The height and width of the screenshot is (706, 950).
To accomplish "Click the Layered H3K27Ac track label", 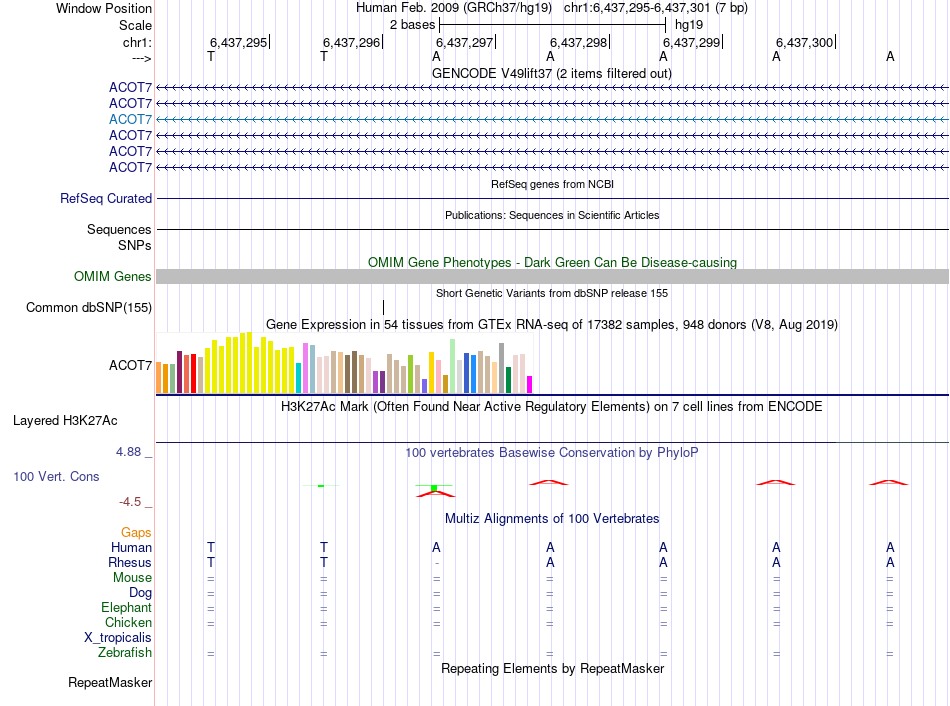I will click(65, 421).
